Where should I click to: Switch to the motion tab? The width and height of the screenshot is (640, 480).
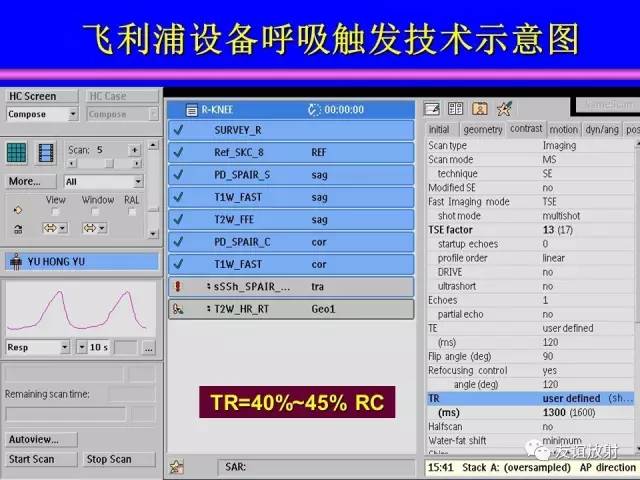[563, 129]
